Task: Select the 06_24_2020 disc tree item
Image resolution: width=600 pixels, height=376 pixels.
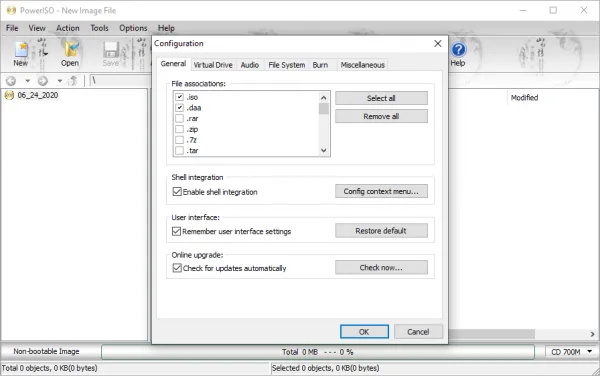Action: click(38, 95)
